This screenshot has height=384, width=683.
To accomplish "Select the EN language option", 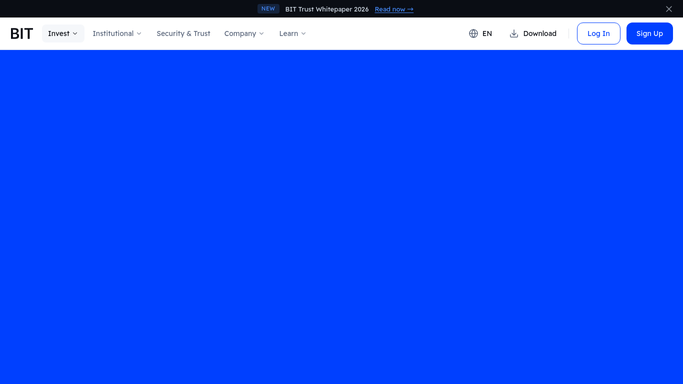I will tap(487, 34).
